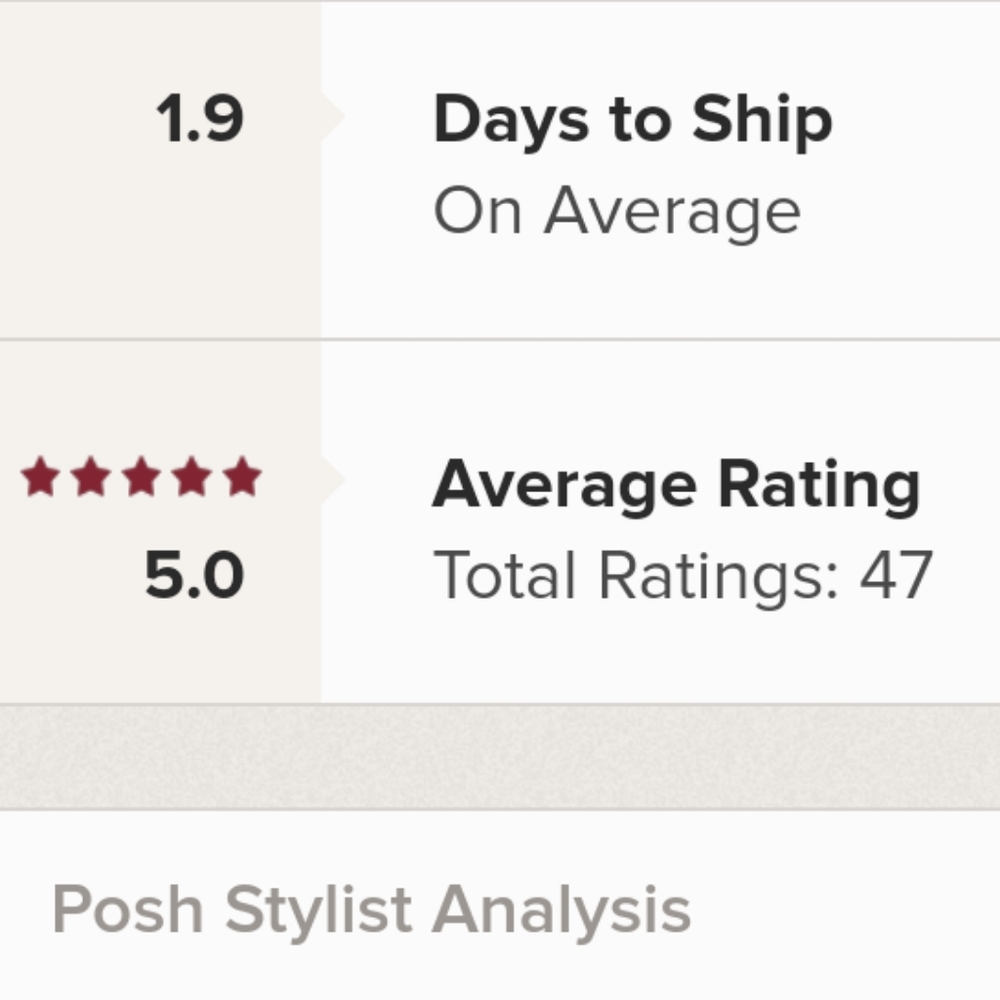Click the fifth and last rating star

(242, 476)
